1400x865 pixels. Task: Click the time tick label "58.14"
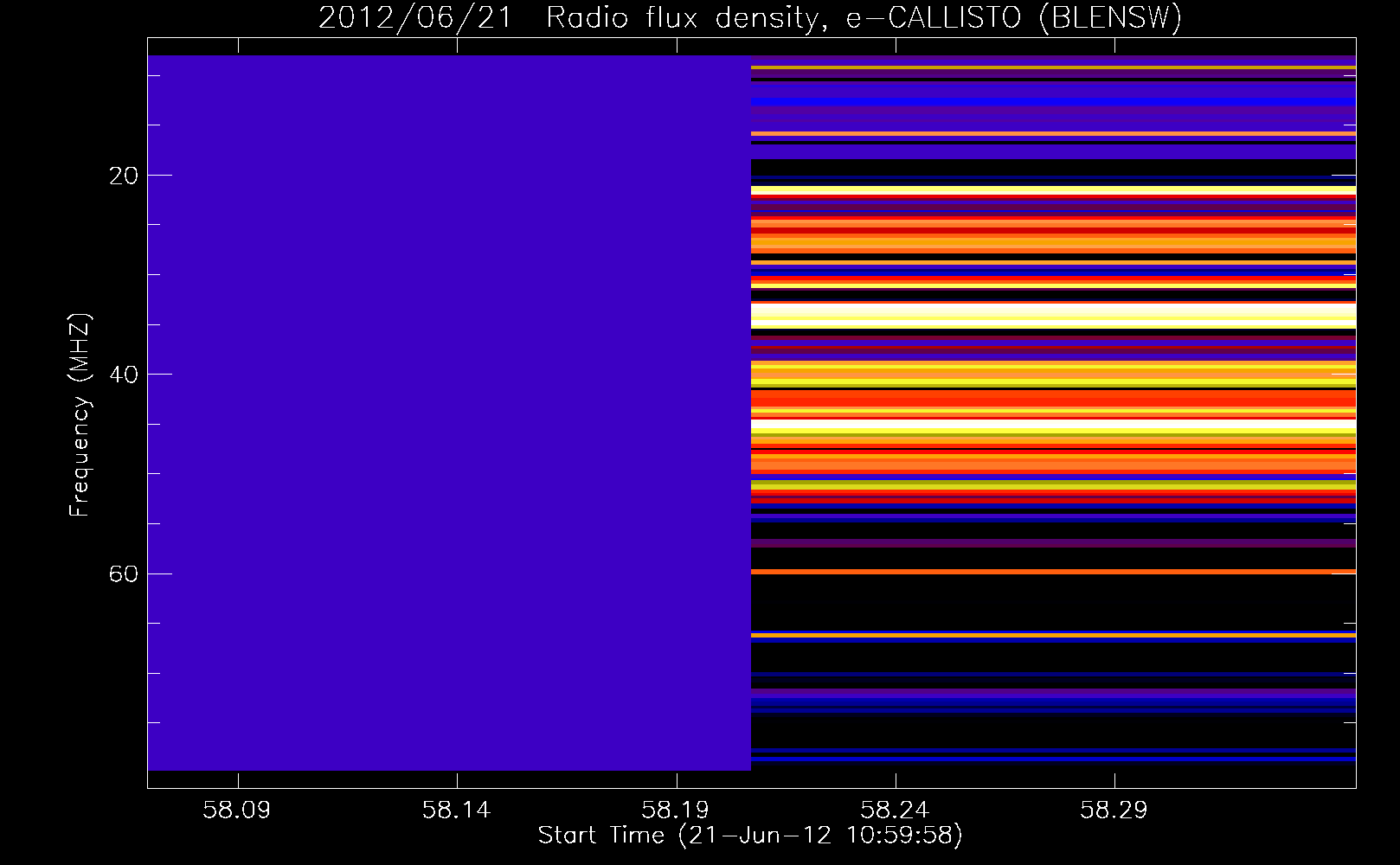point(457,810)
